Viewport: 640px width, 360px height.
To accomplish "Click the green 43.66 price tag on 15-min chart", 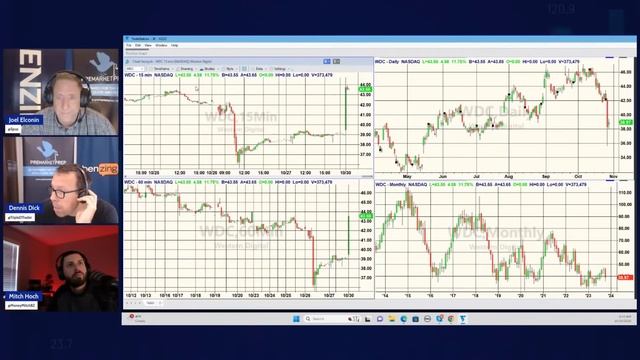I will (365, 89).
